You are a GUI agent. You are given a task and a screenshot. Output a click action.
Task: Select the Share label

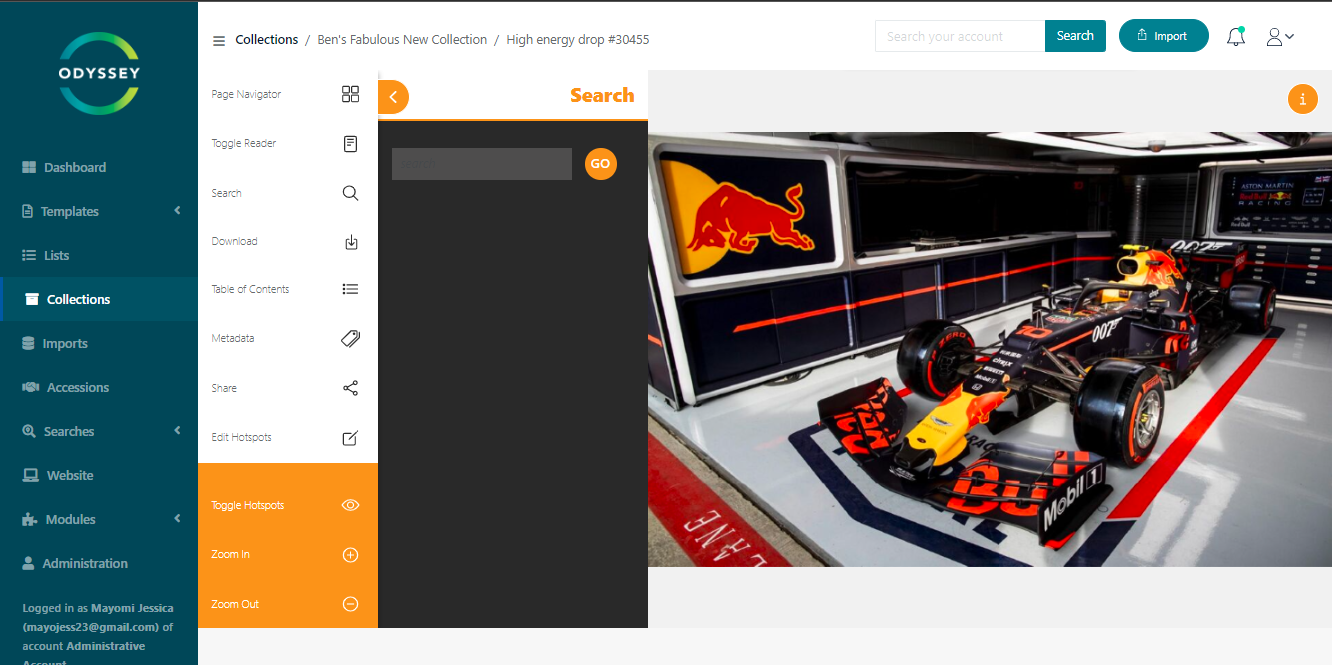tap(224, 388)
